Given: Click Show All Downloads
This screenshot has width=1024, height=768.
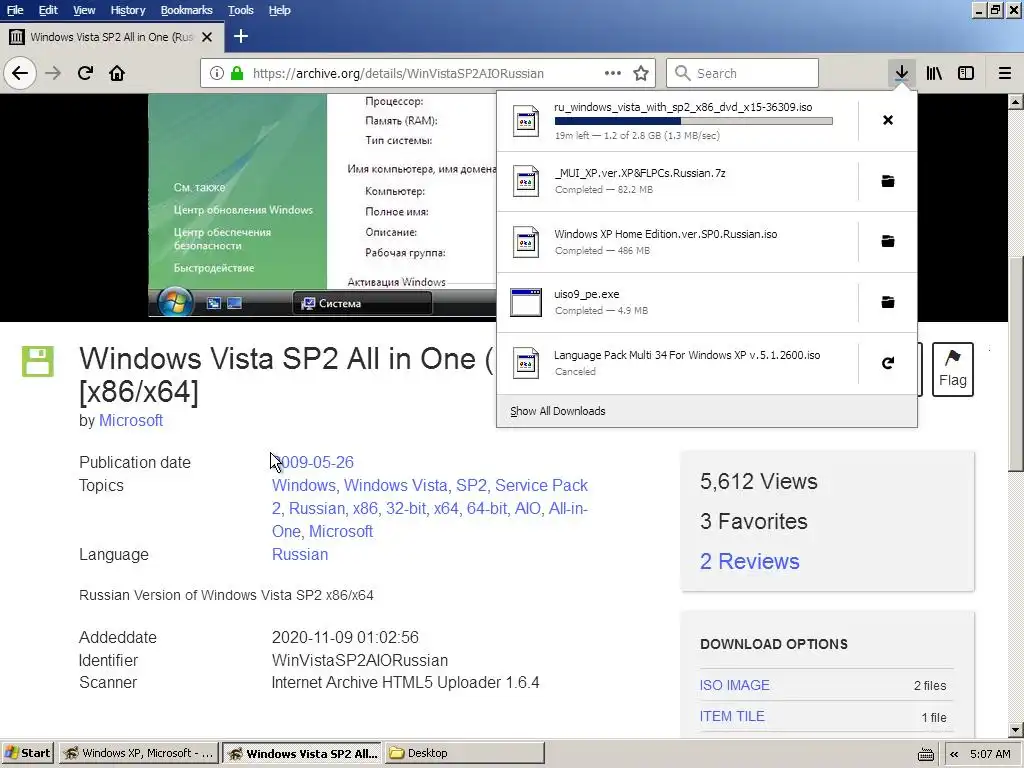Looking at the screenshot, I should click(x=558, y=411).
